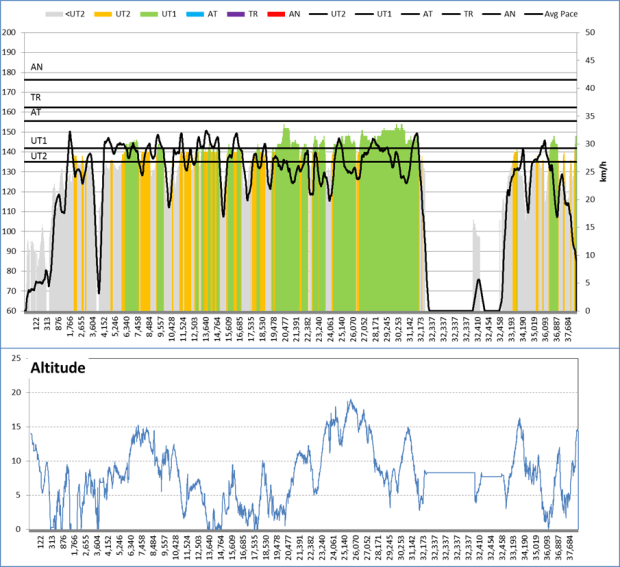The image size is (620, 567).
Task: Click the gray <UT2 legend swatch
Action: point(56,16)
